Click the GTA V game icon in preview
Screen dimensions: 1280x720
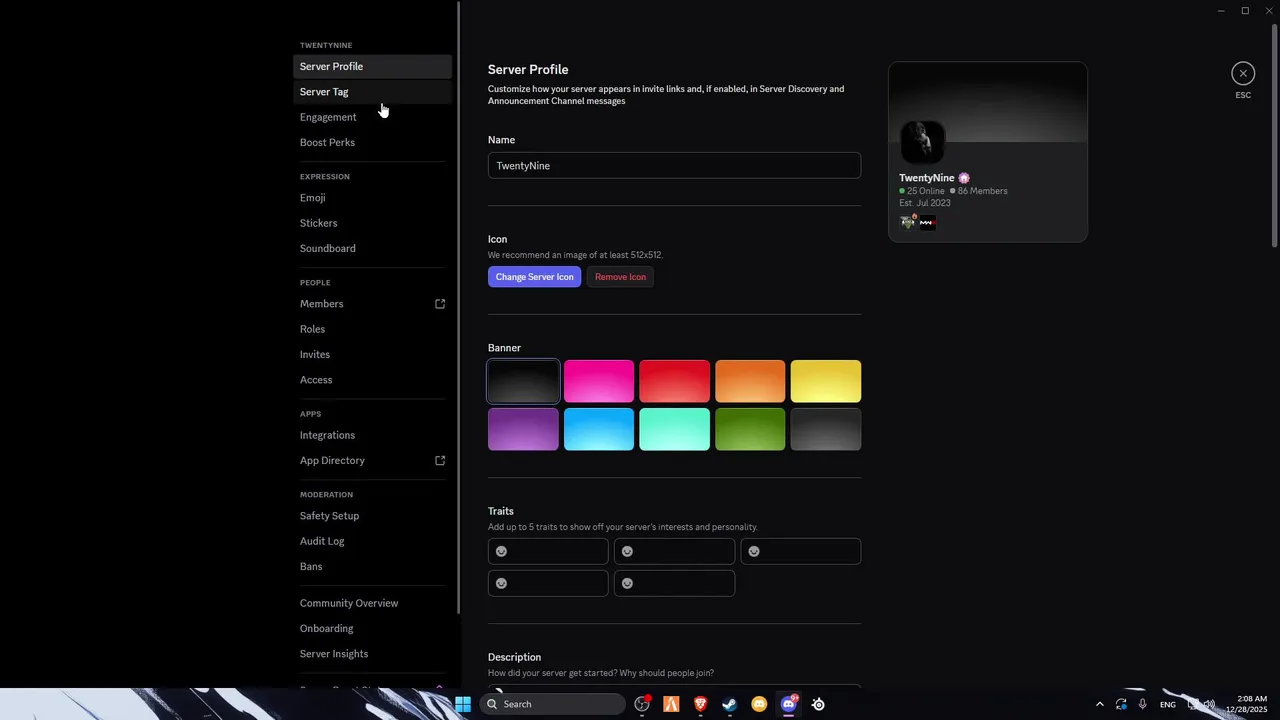[x=908, y=222]
